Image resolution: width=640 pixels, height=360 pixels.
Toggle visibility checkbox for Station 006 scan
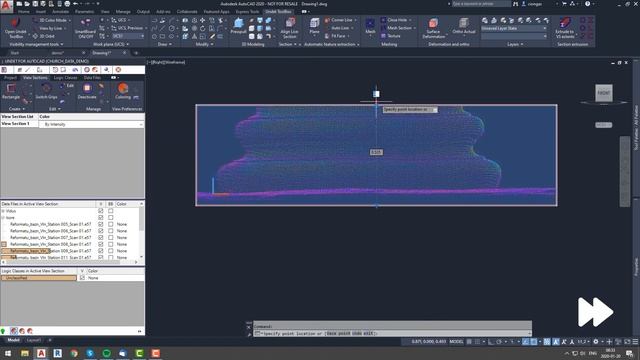pyautogui.click(x=101, y=231)
